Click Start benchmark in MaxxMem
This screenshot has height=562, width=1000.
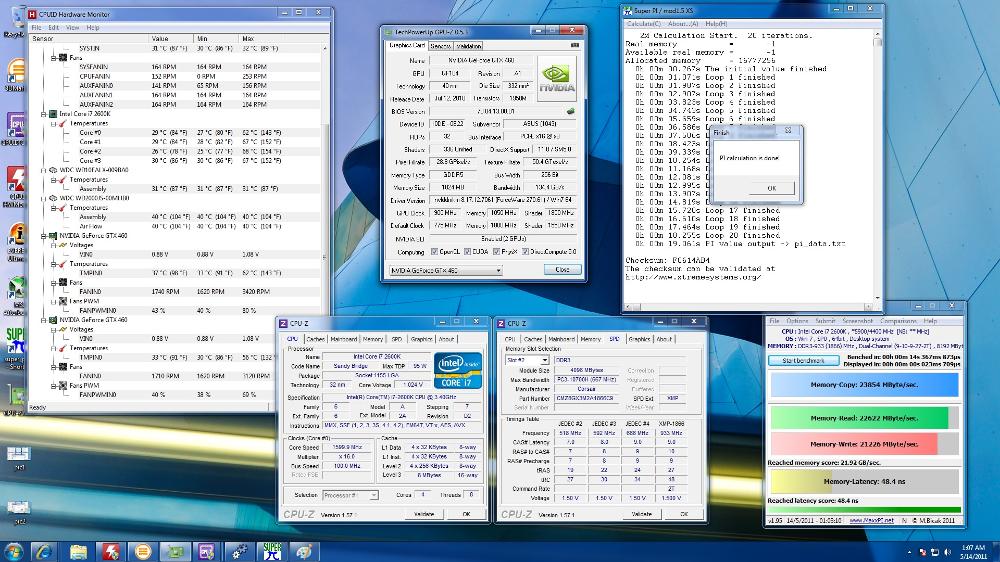pos(803,361)
